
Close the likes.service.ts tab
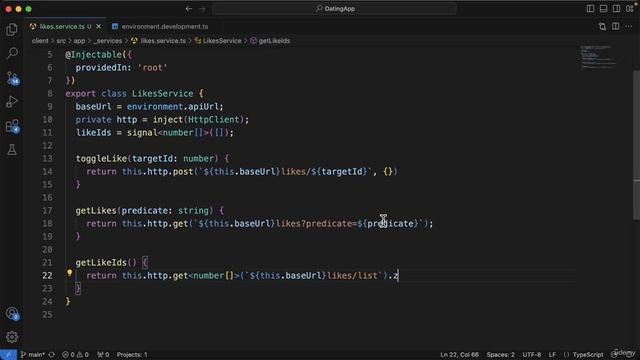(x=98, y=27)
